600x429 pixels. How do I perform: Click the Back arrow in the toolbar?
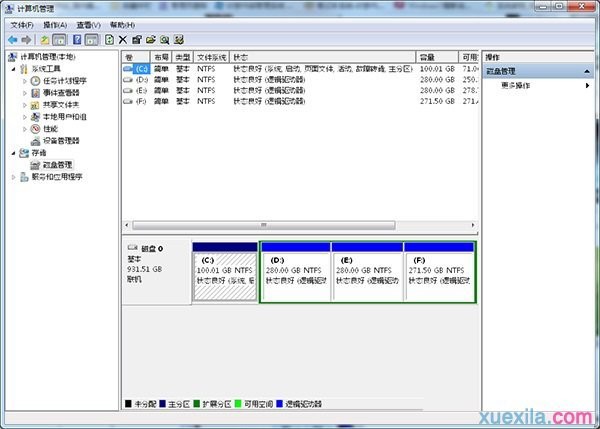coord(13,39)
